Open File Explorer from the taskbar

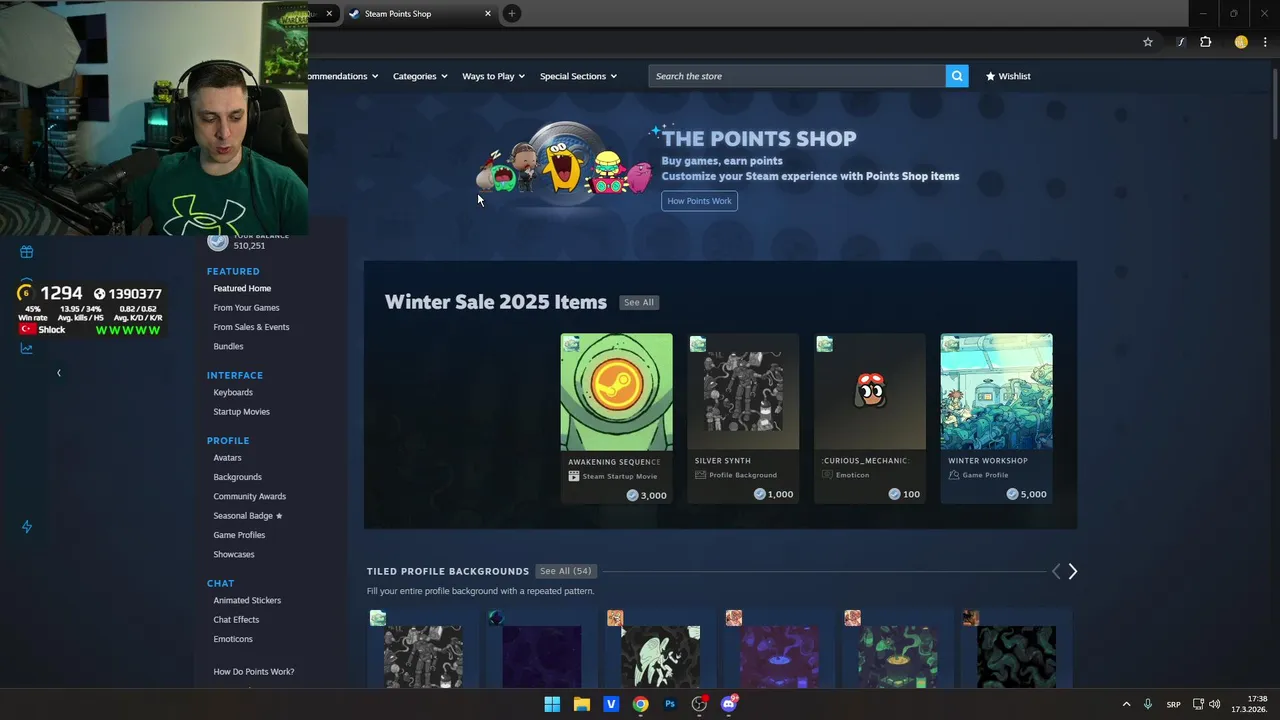tap(582, 704)
